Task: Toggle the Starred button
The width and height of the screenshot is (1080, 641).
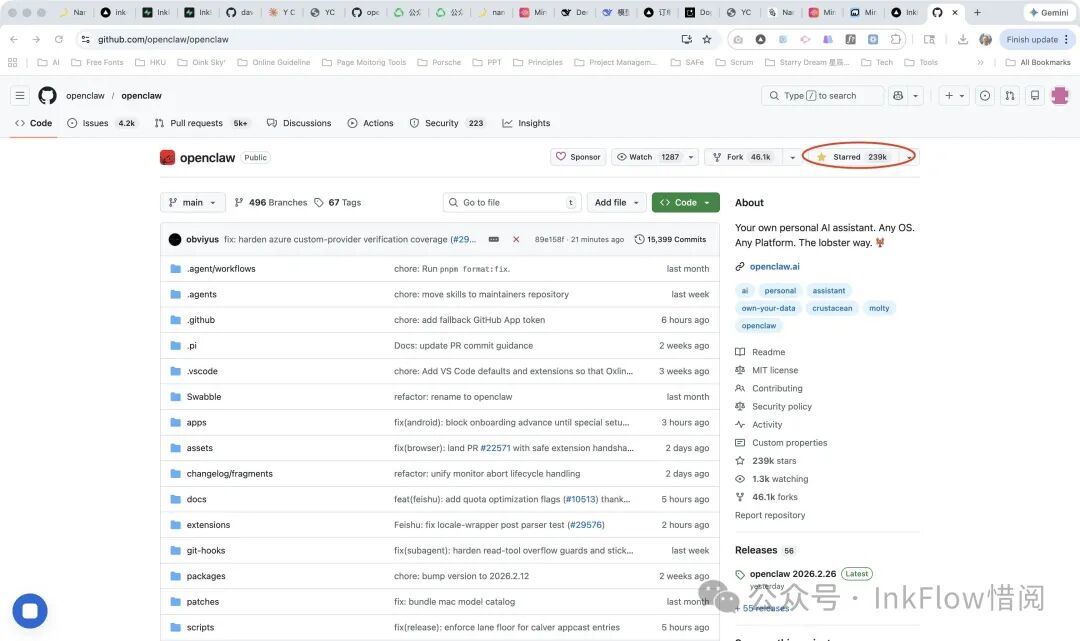Action: (852, 157)
